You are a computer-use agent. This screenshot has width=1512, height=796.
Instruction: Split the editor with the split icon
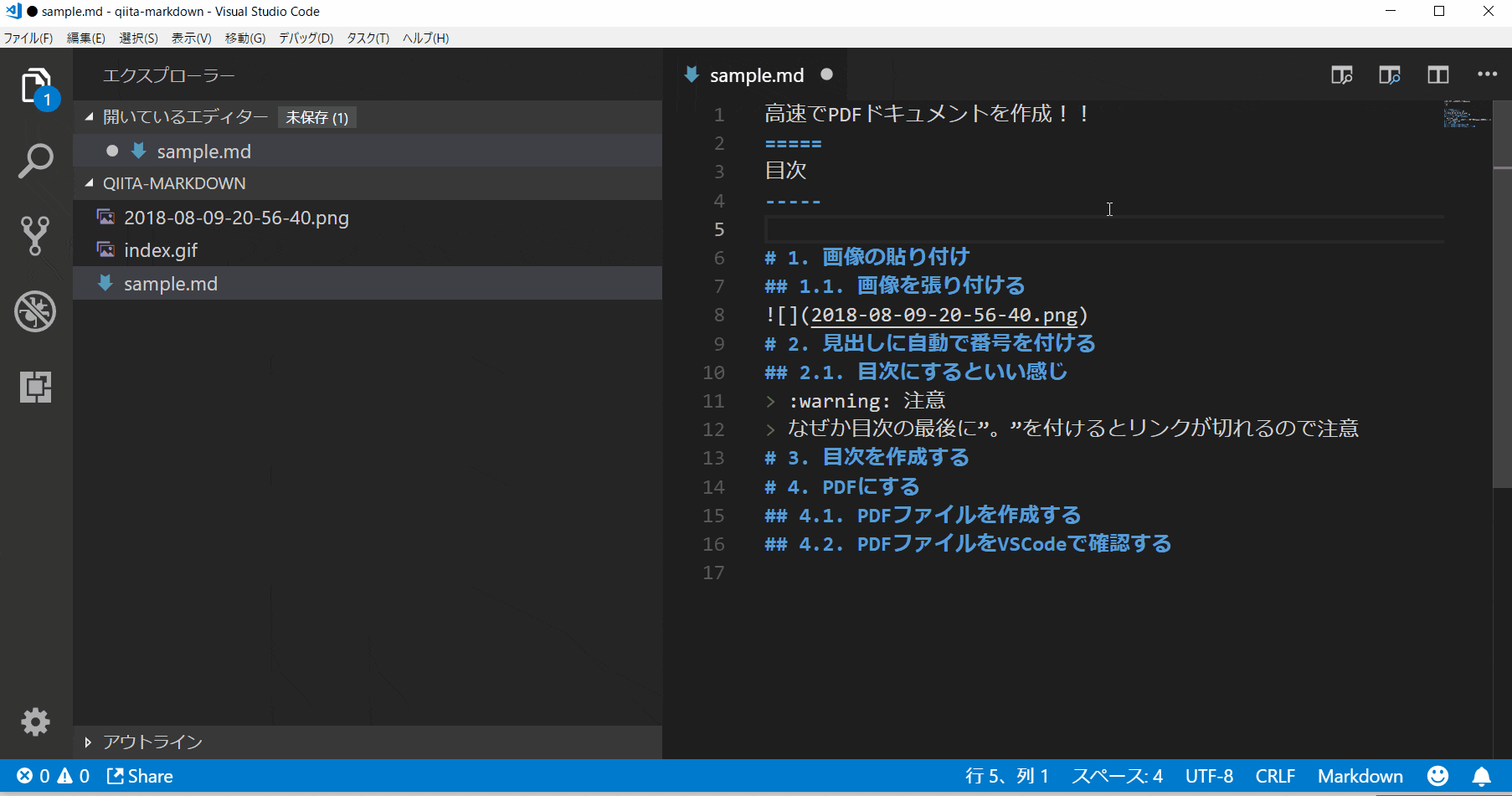click(x=1438, y=75)
